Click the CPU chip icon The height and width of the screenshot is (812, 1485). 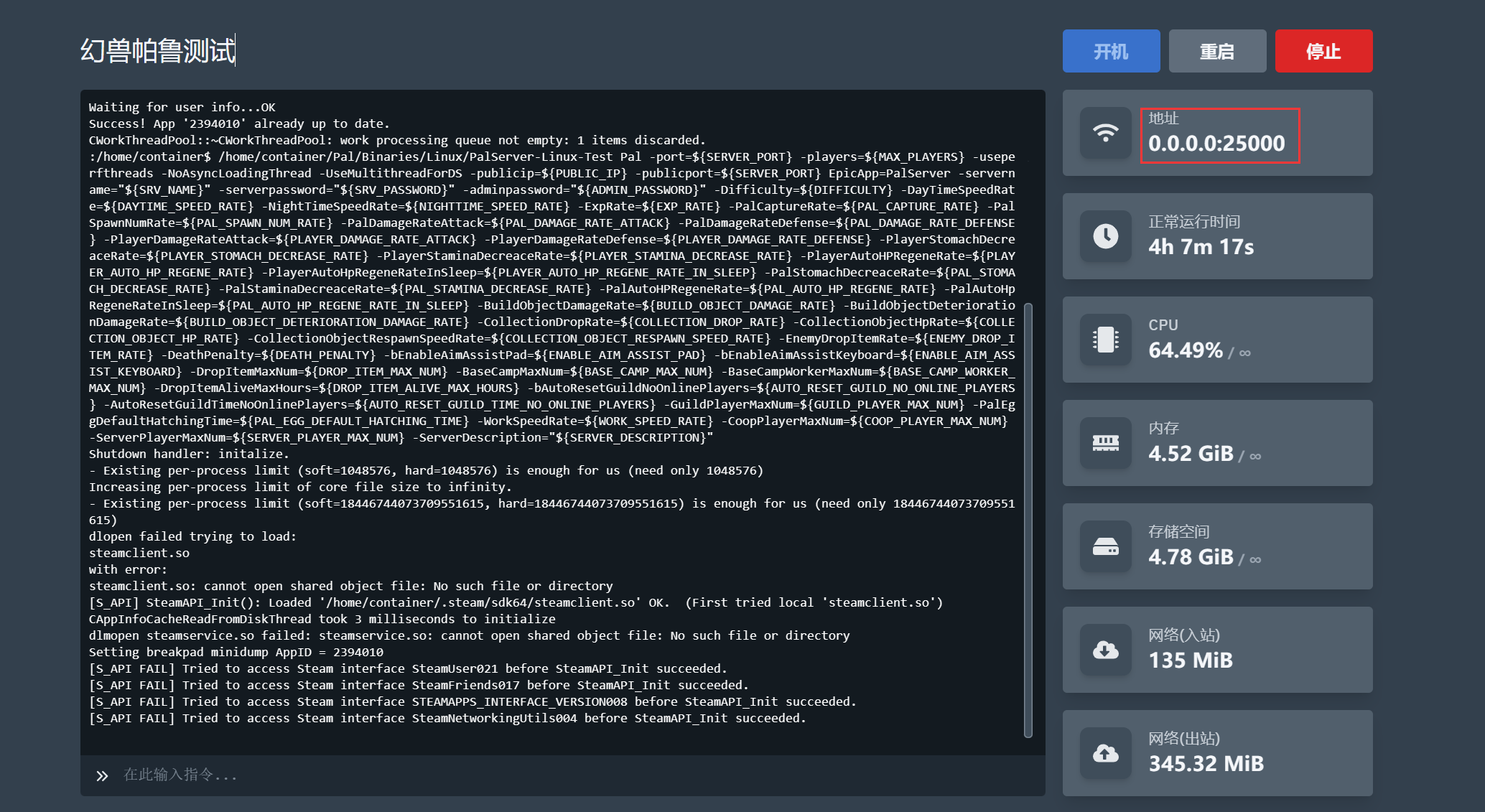click(1105, 340)
